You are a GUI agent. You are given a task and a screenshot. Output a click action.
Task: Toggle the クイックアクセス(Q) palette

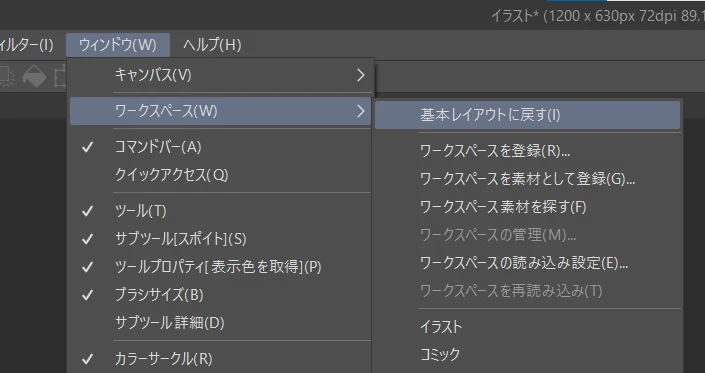(x=221, y=175)
